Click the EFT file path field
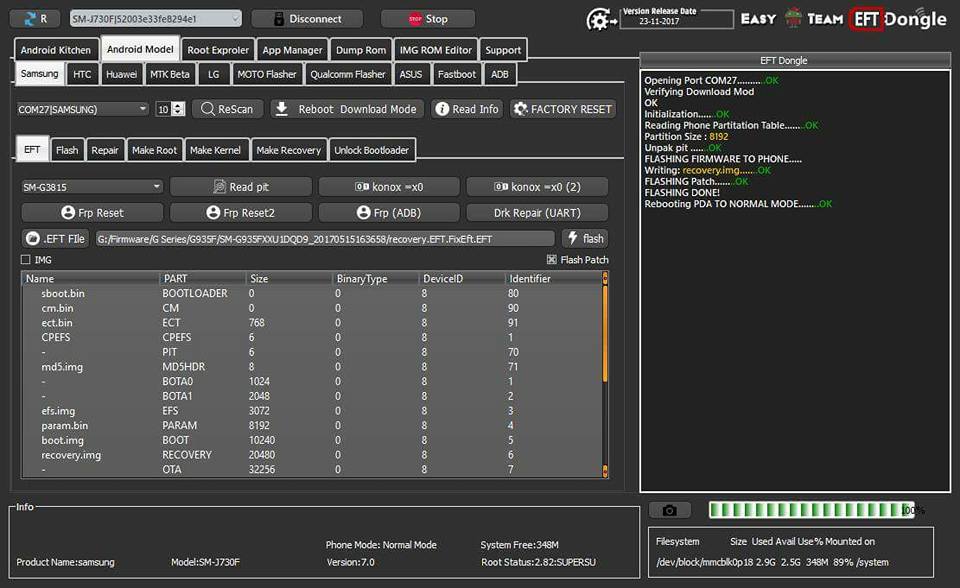Image resolution: width=960 pixels, height=588 pixels. tap(324, 239)
